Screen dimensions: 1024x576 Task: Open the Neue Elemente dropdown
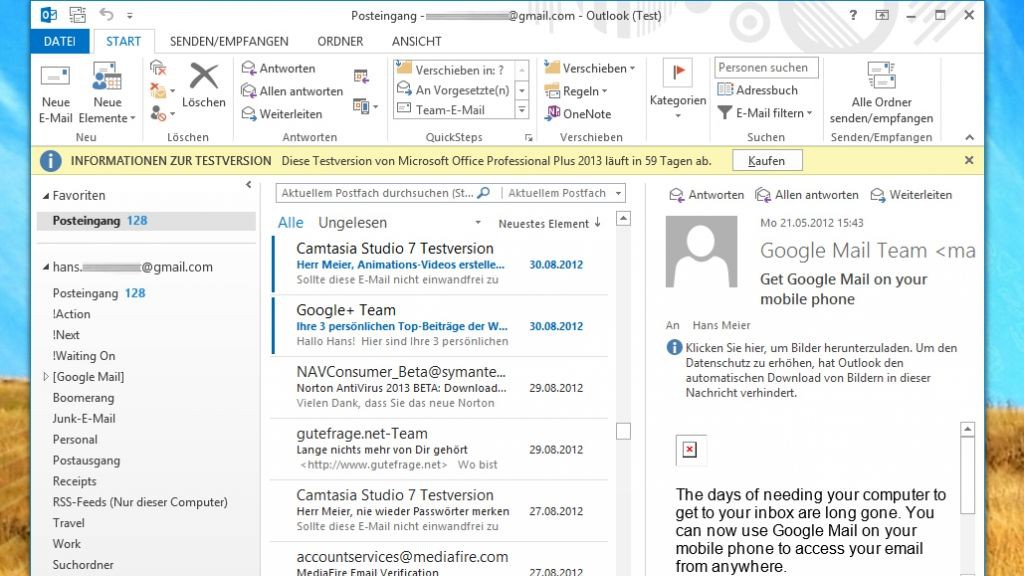tap(107, 118)
